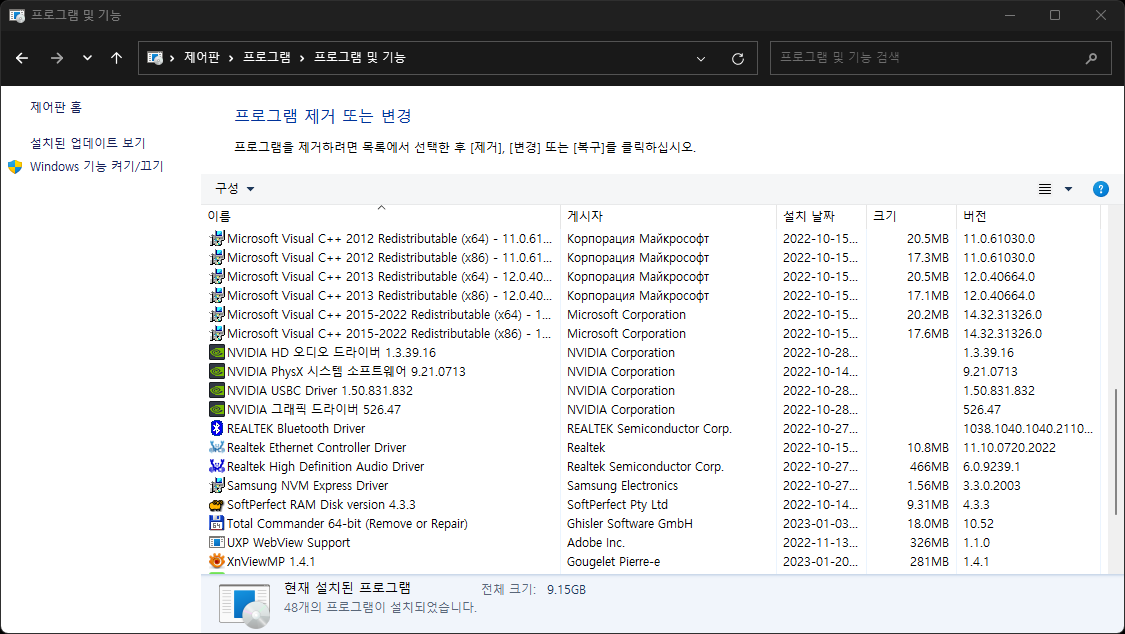Viewport: 1125px width, 634px height.
Task: Select Visual C++ 2015-2022 Redistributable (x86) icon
Action: tap(217, 333)
